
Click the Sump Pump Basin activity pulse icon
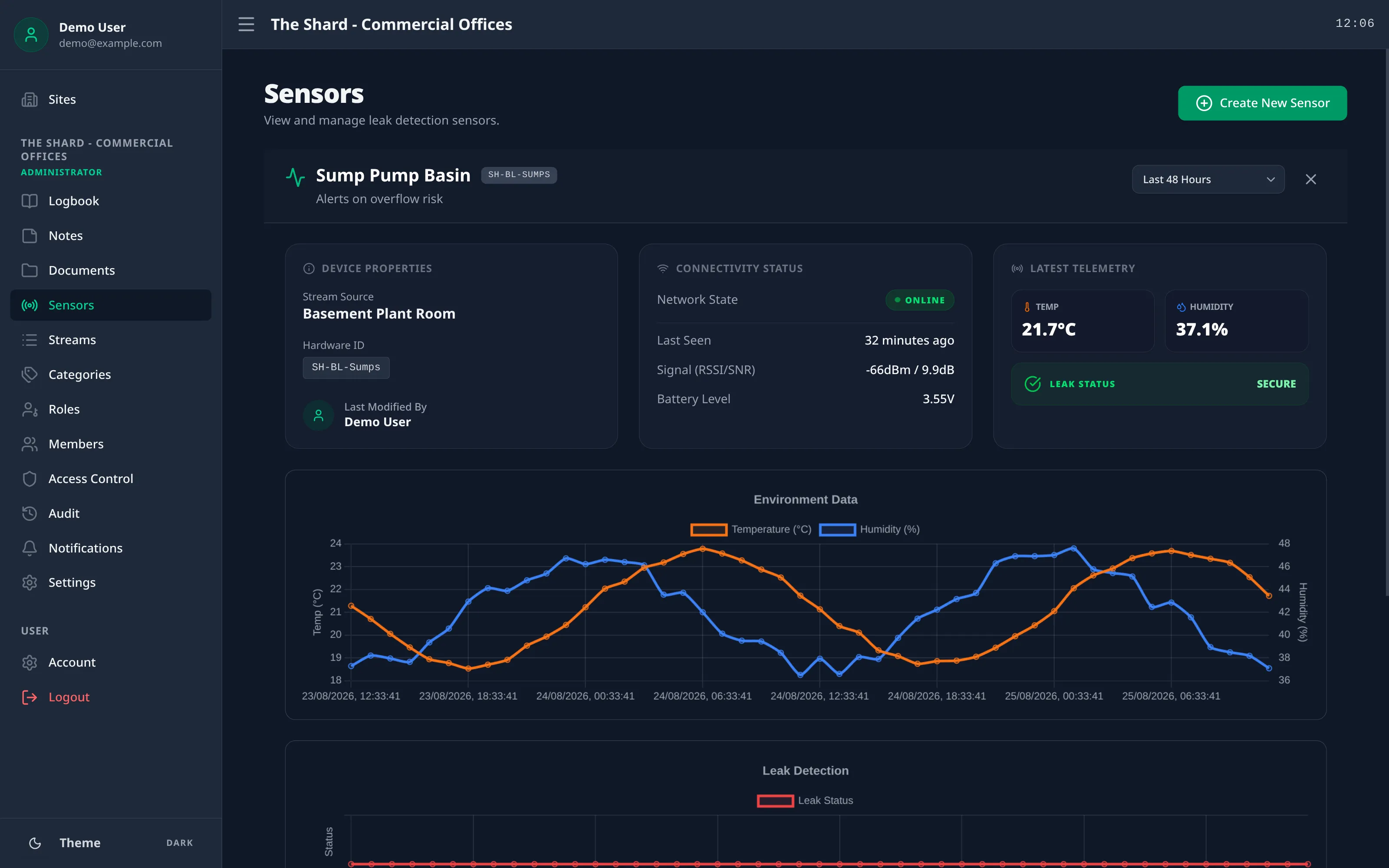point(296,177)
